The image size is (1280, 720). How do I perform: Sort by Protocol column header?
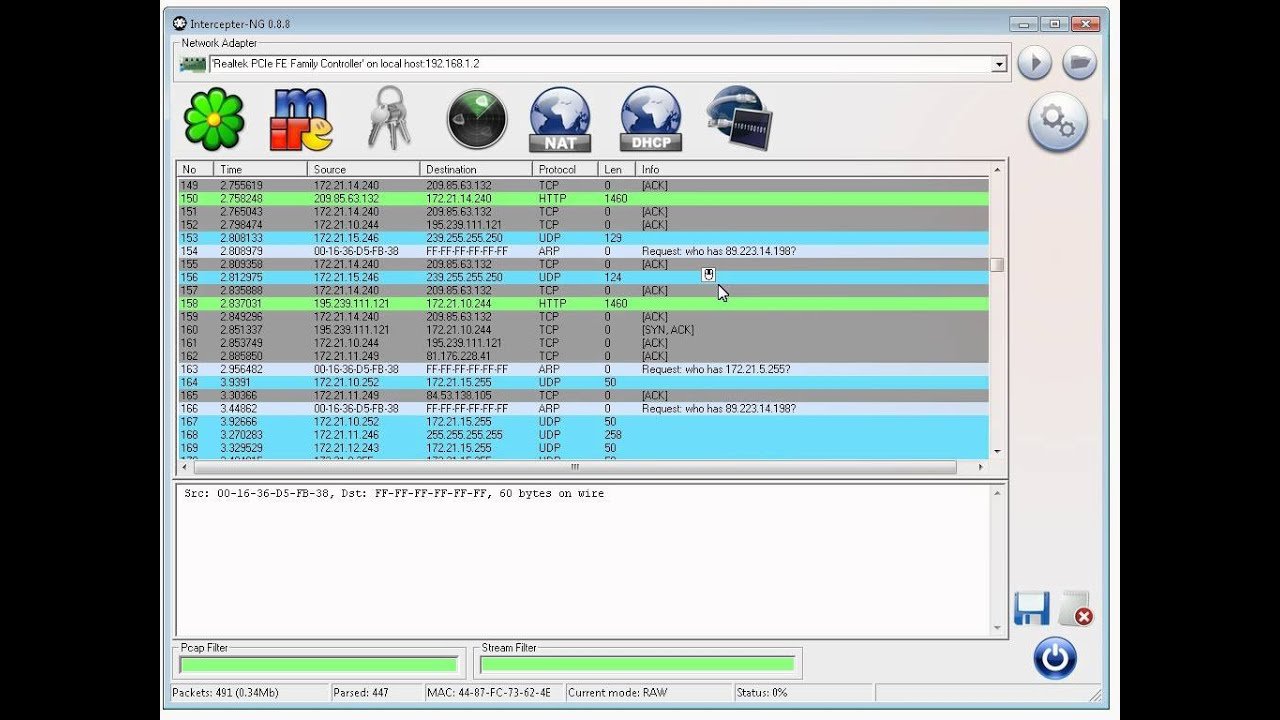coord(565,169)
